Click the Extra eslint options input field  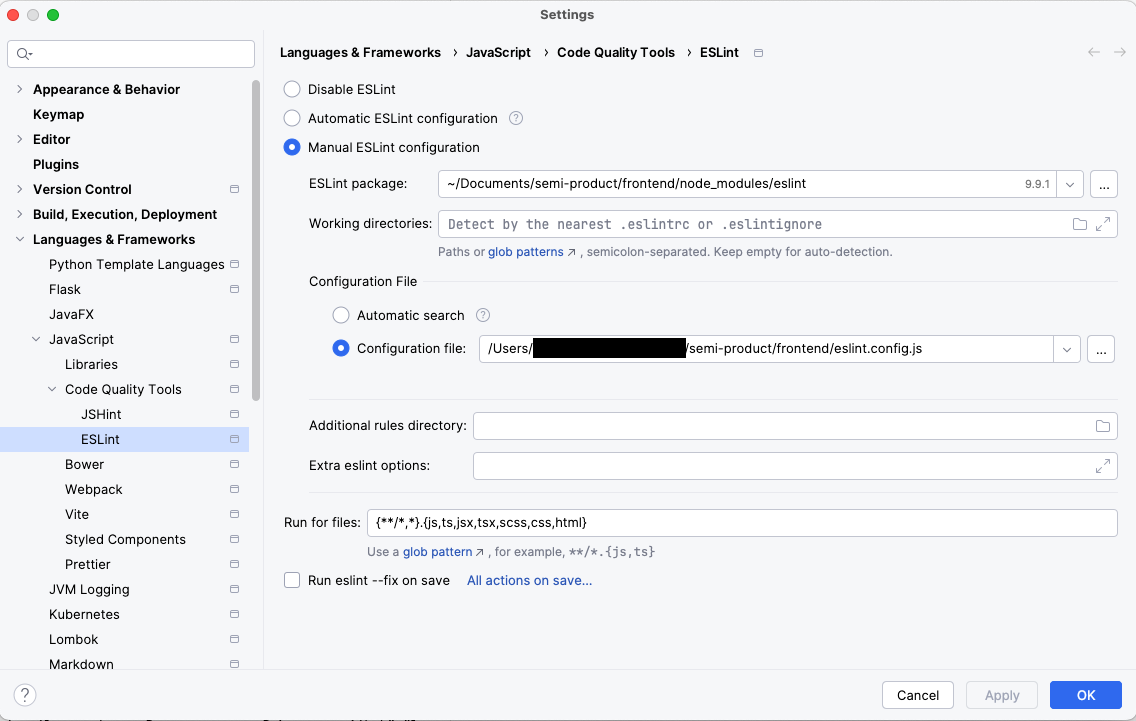point(795,466)
